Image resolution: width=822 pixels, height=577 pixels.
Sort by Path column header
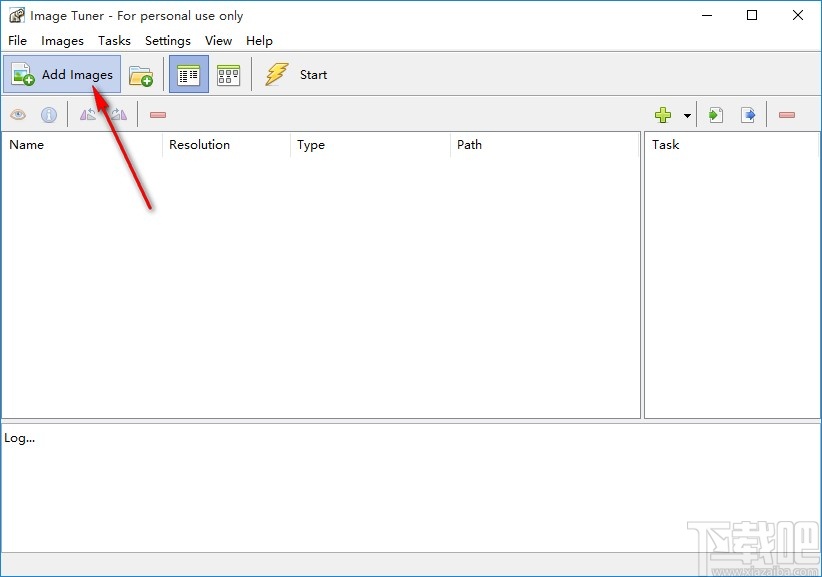[545, 145]
